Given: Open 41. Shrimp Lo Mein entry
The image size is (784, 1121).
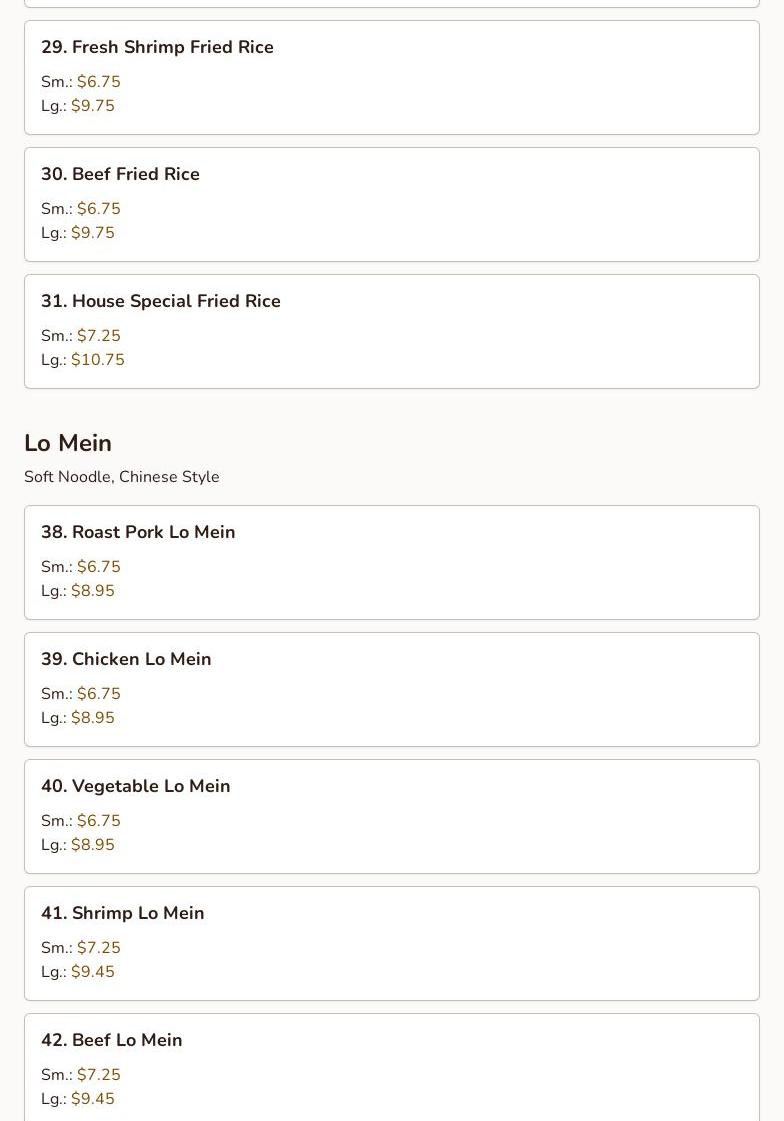Looking at the screenshot, I should click(x=392, y=944).
